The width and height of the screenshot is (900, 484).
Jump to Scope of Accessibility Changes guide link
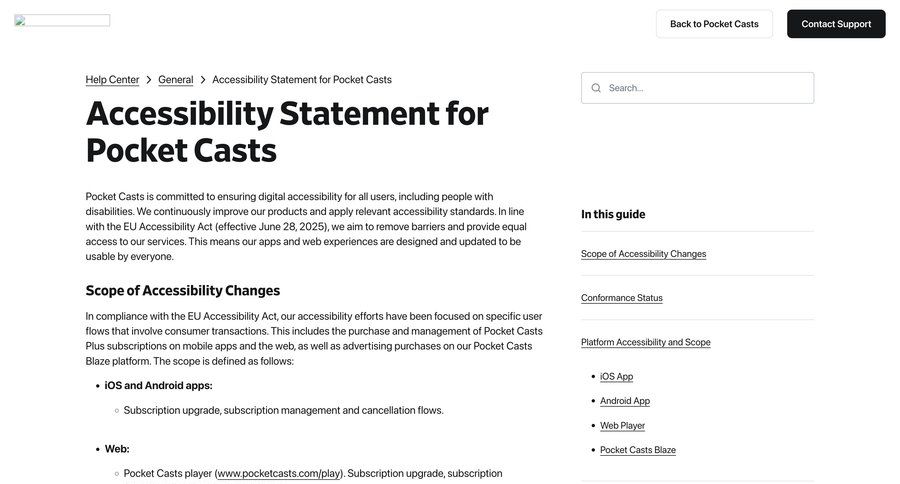click(x=643, y=254)
